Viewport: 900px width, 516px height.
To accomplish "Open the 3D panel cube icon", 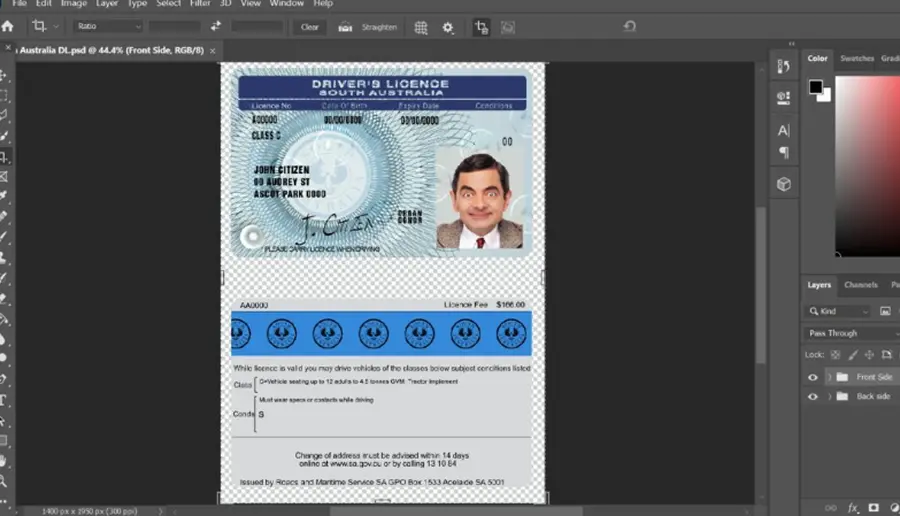I will tap(783, 184).
